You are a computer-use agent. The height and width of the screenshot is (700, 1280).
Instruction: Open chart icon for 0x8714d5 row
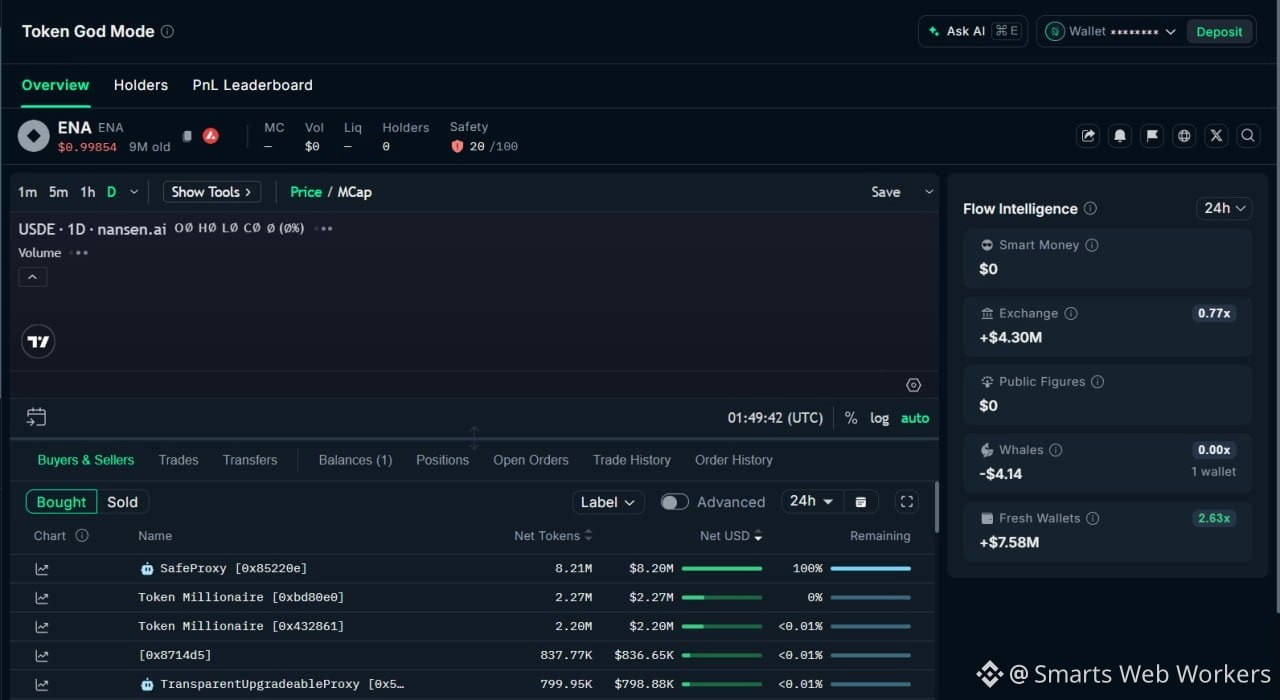tap(42, 656)
